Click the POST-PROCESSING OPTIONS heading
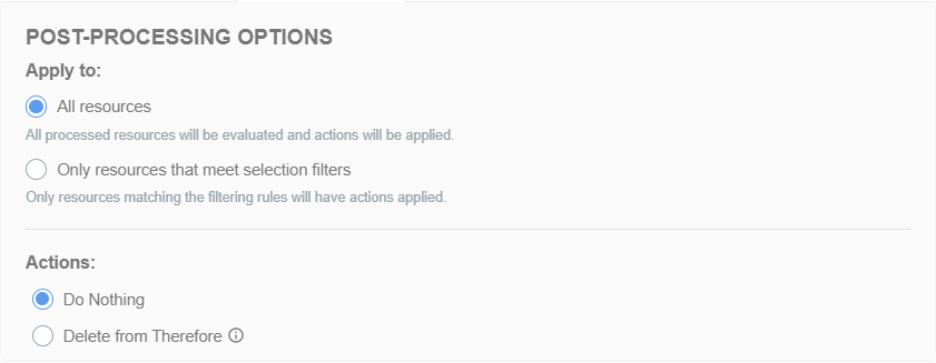The width and height of the screenshot is (936, 363). point(179,37)
